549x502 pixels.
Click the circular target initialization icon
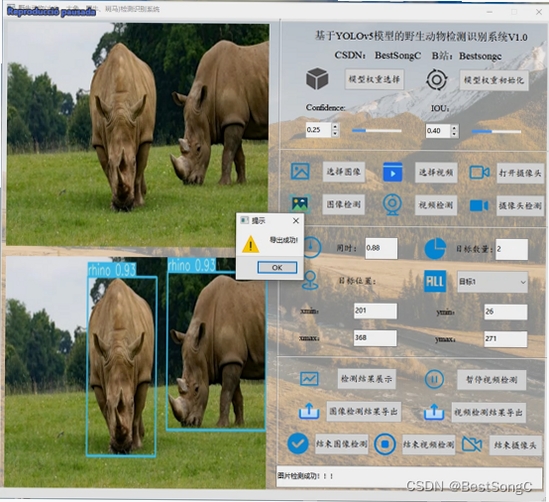point(437,80)
